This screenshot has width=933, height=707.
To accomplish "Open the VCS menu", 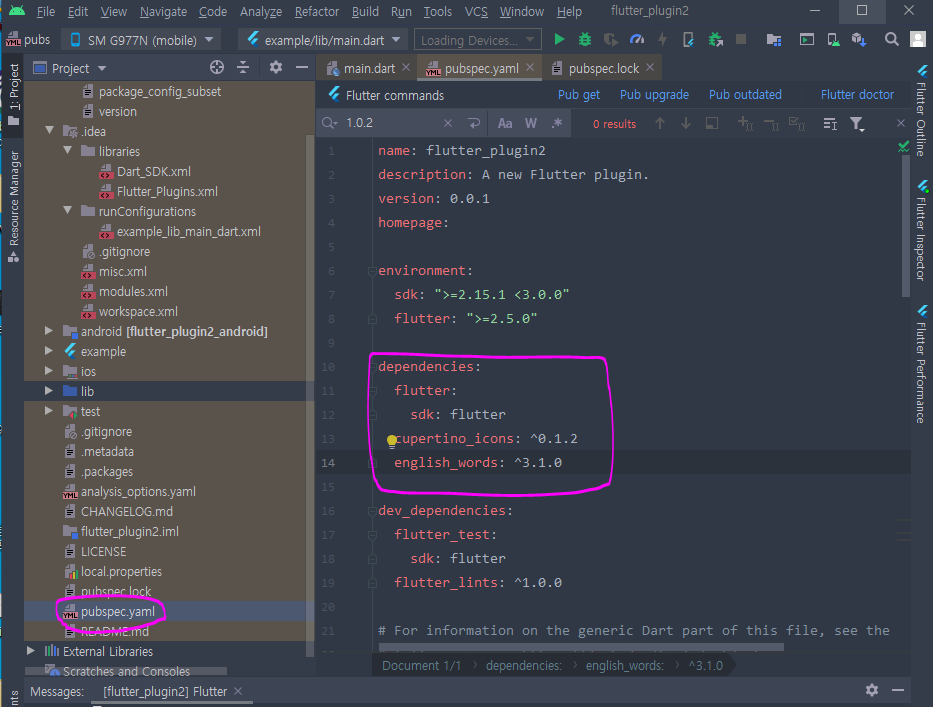I will click(x=475, y=11).
